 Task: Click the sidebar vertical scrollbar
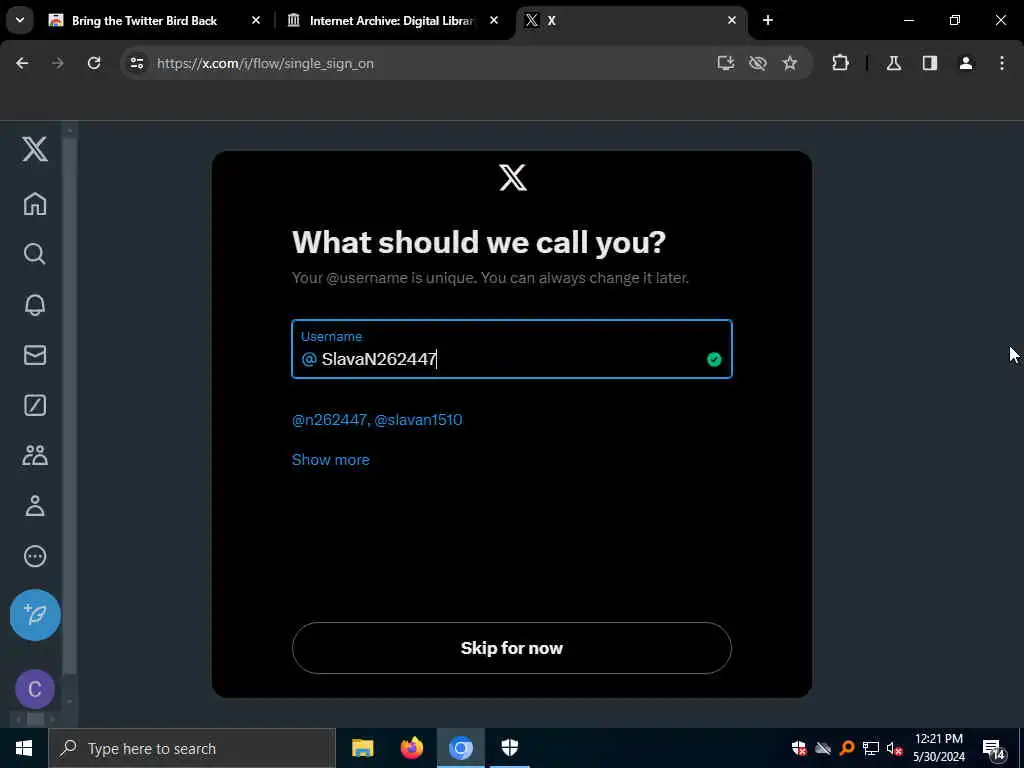70,406
